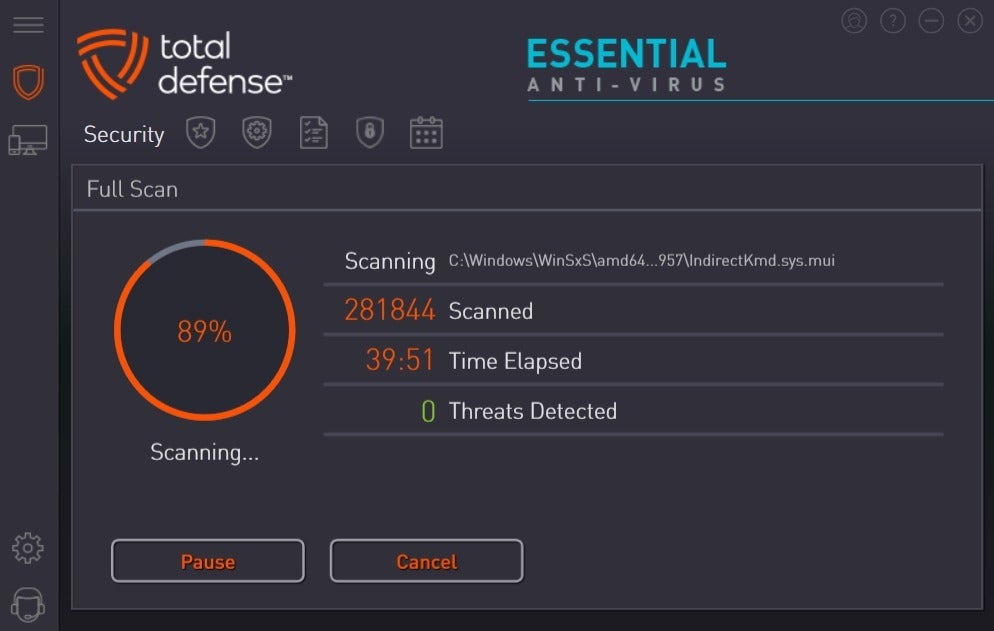Click the Threats Detected count
This screenshot has width=994, height=631.
pyautogui.click(x=428, y=411)
